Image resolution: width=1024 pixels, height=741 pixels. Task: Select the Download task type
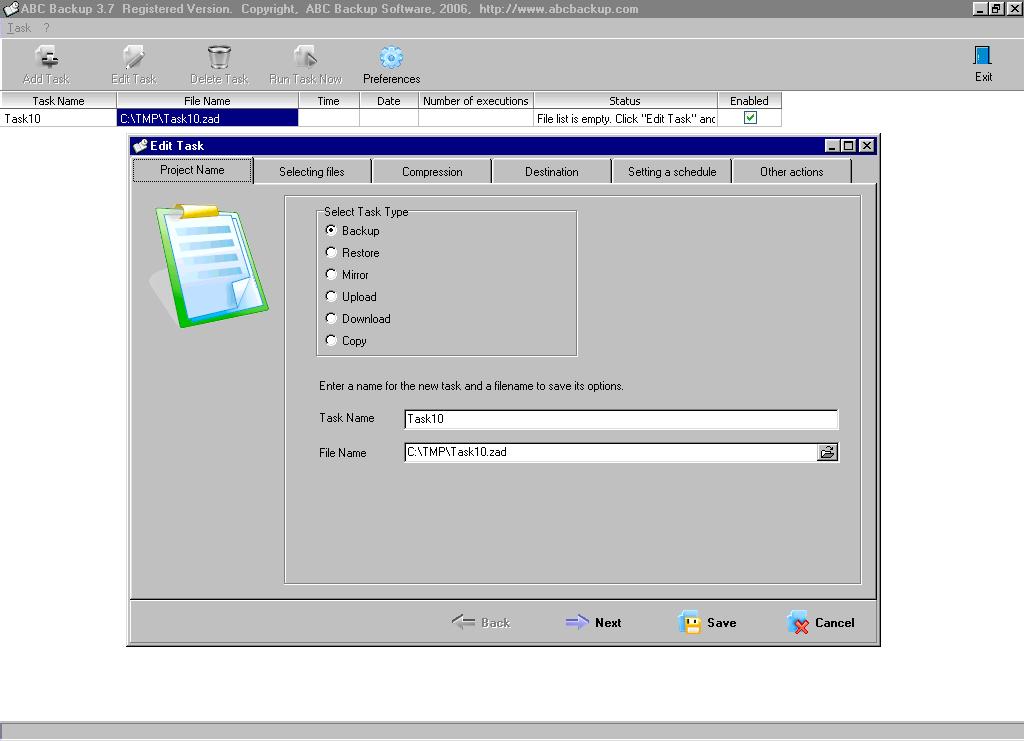pyautogui.click(x=331, y=319)
